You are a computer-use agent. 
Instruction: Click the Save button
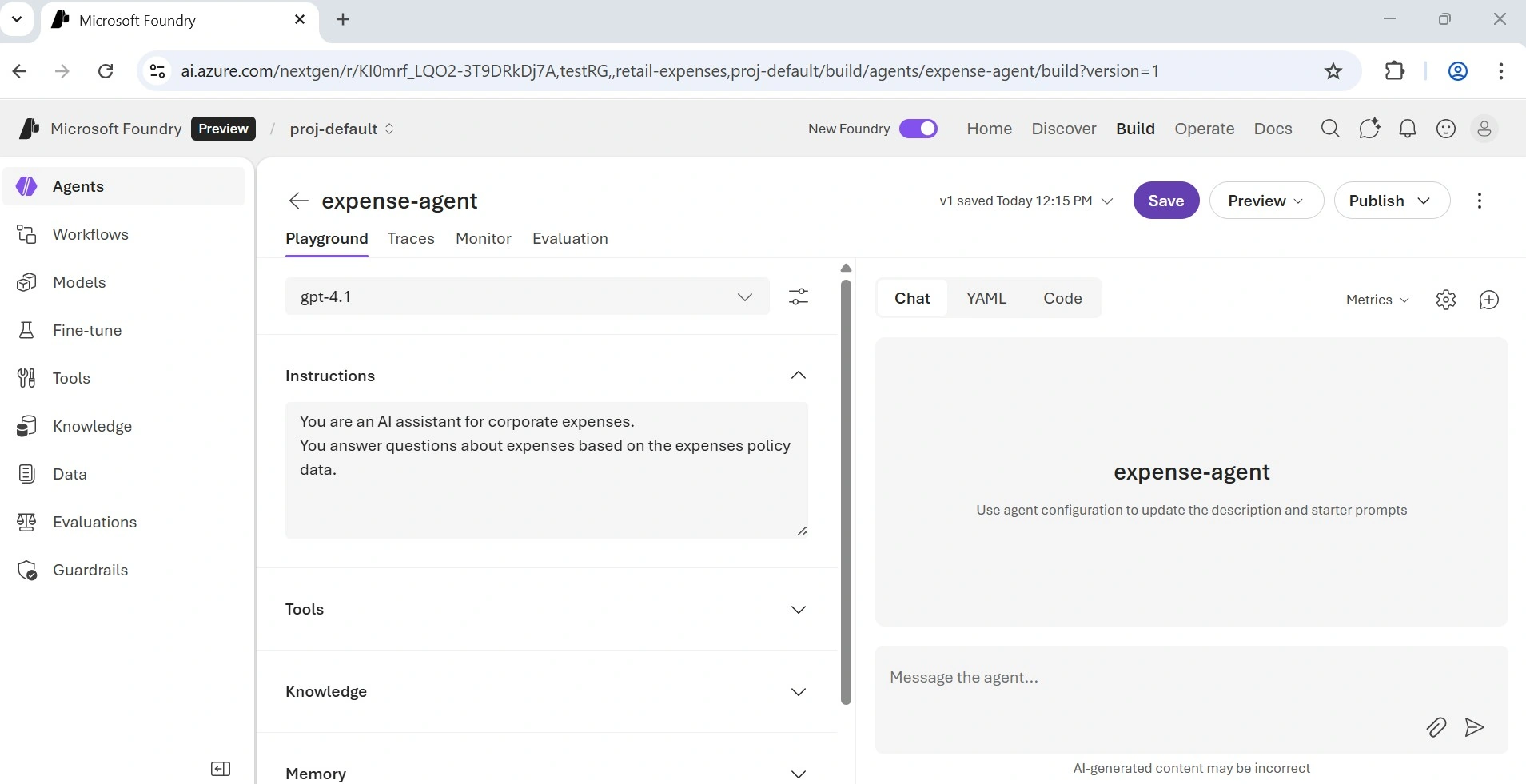1166,201
